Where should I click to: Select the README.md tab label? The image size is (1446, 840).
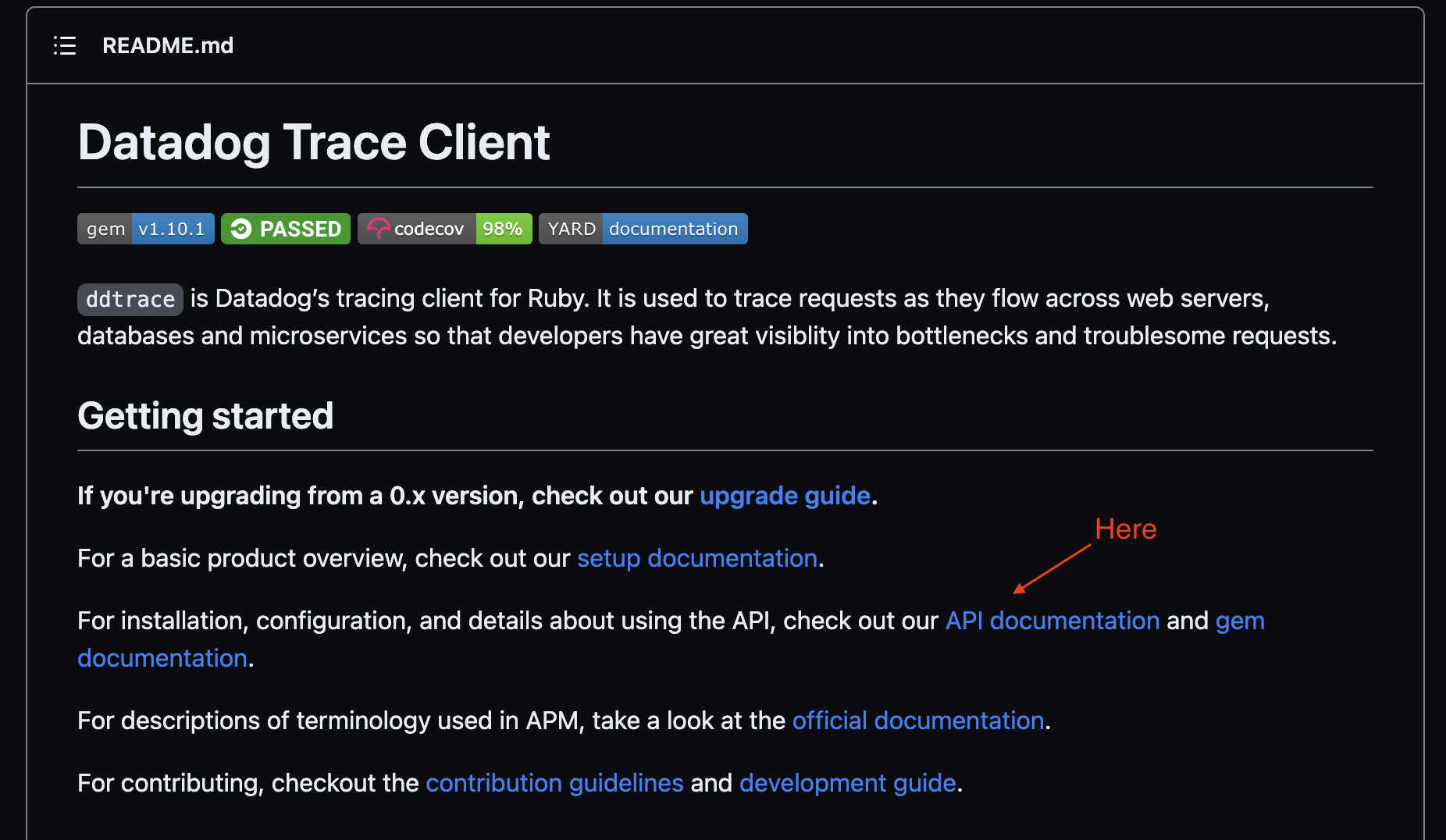(168, 45)
